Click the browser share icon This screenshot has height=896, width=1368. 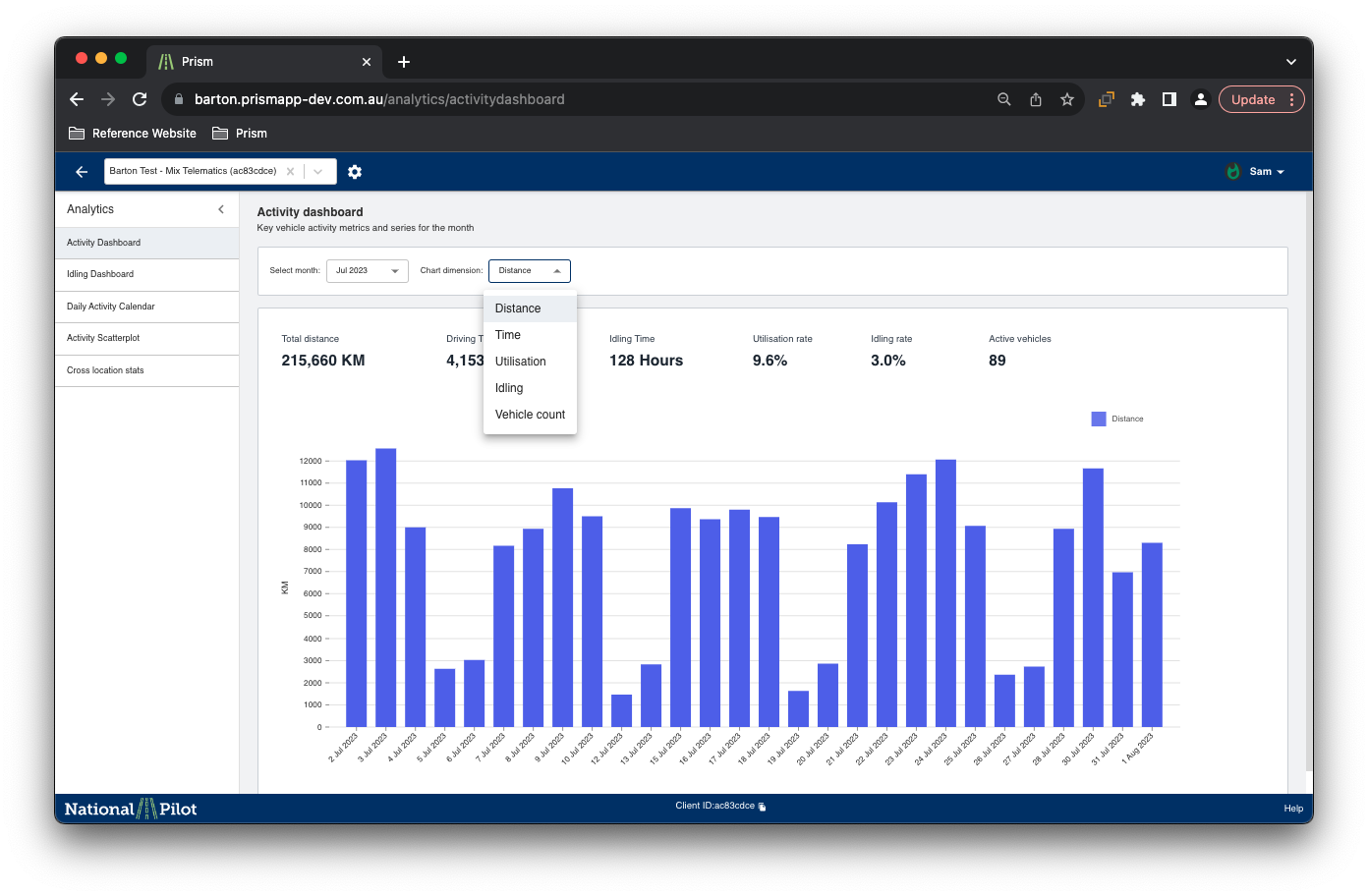click(x=1035, y=99)
